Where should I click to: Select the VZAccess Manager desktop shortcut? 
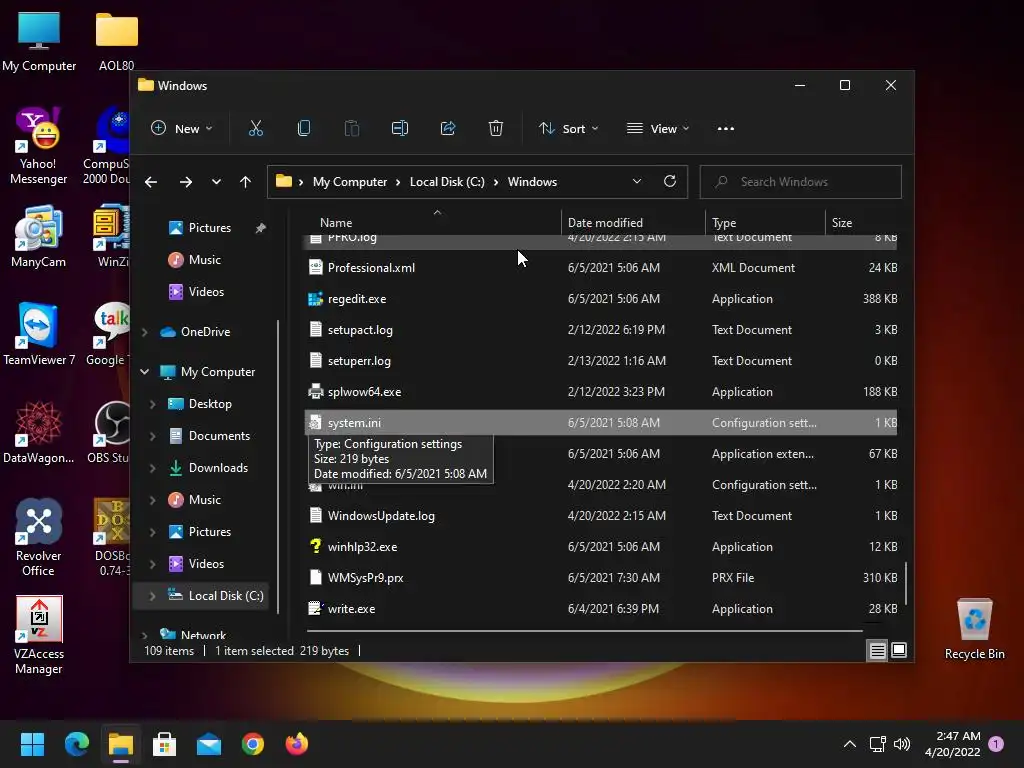(x=39, y=635)
